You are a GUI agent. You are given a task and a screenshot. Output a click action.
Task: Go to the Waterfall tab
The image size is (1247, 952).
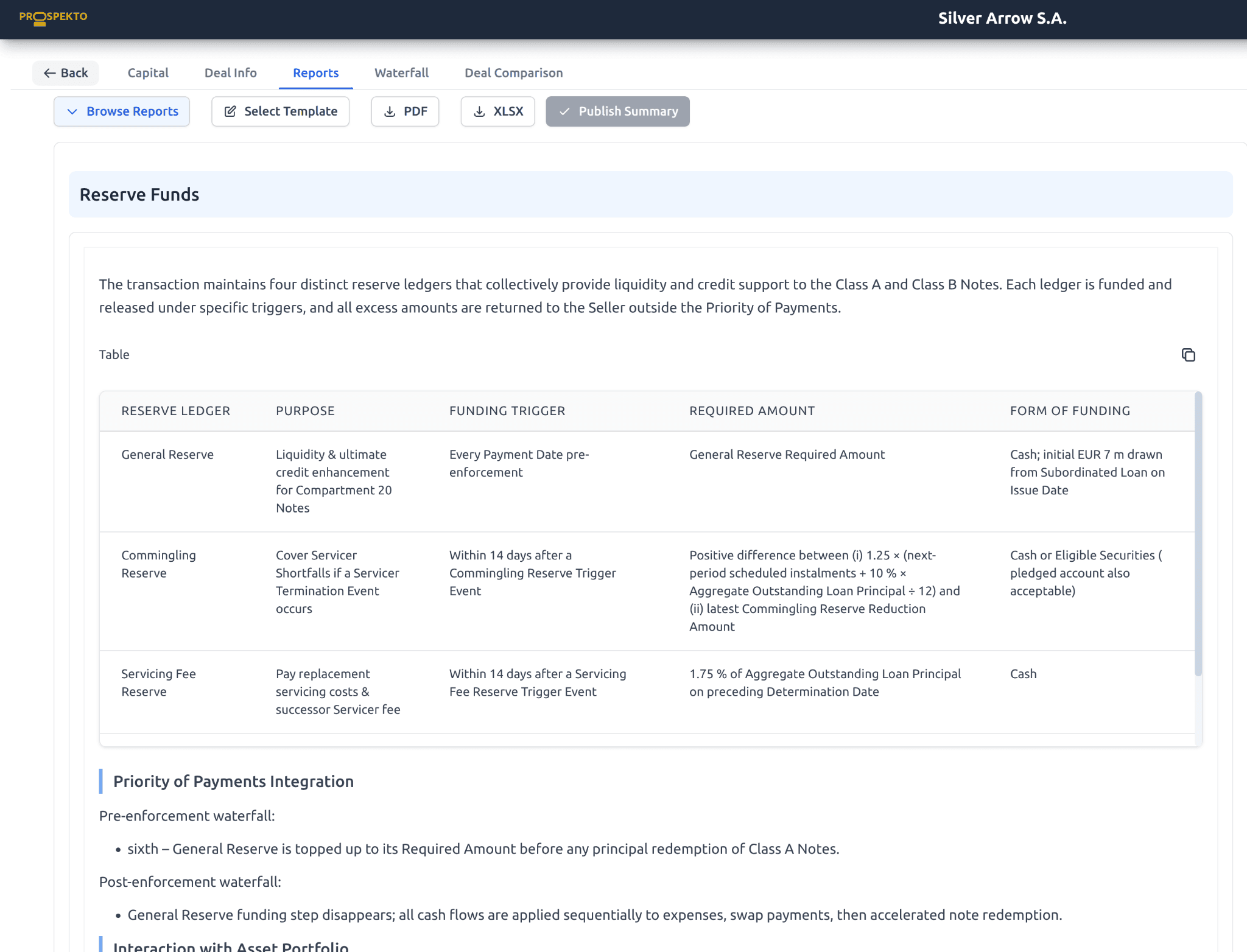tap(401, 73)
